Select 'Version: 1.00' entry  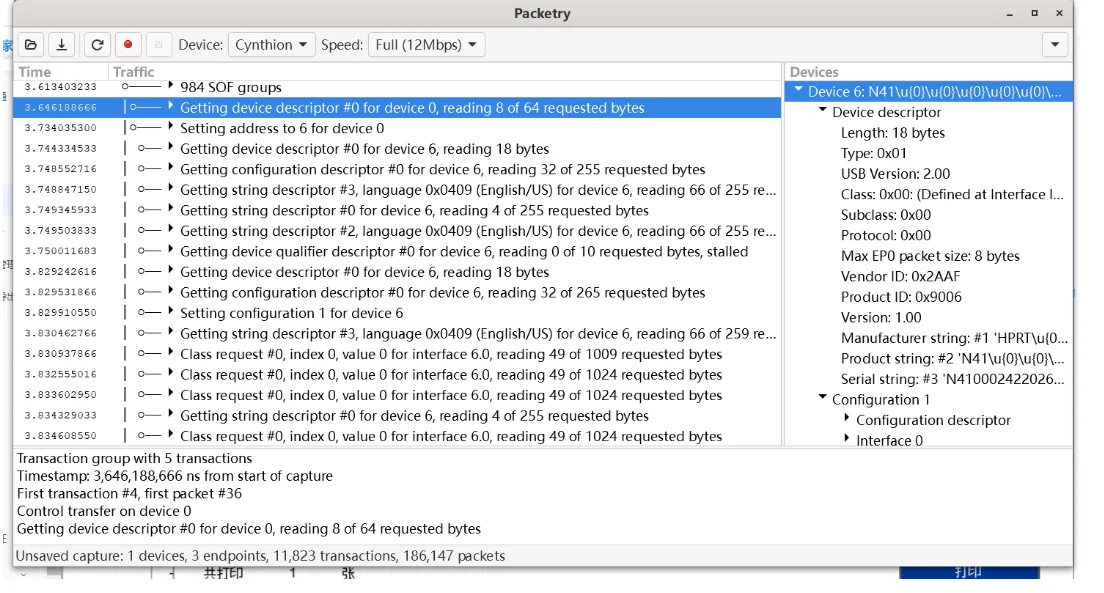tap(880, 317)
